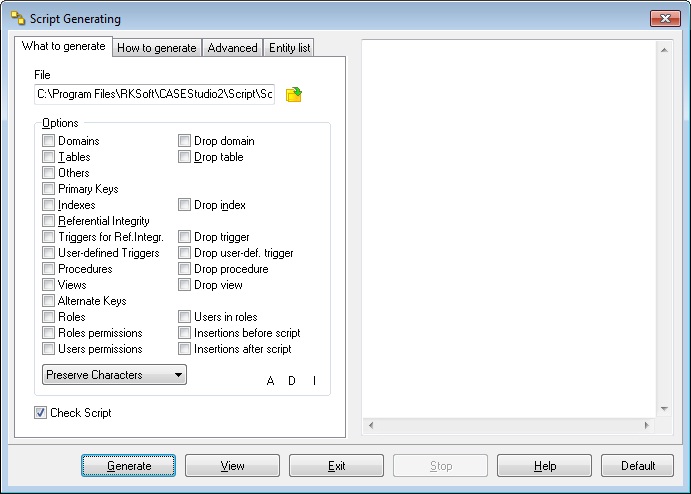Click the View button
The height and width of the screenshot is (494, 691).
[x=232, y=466]
